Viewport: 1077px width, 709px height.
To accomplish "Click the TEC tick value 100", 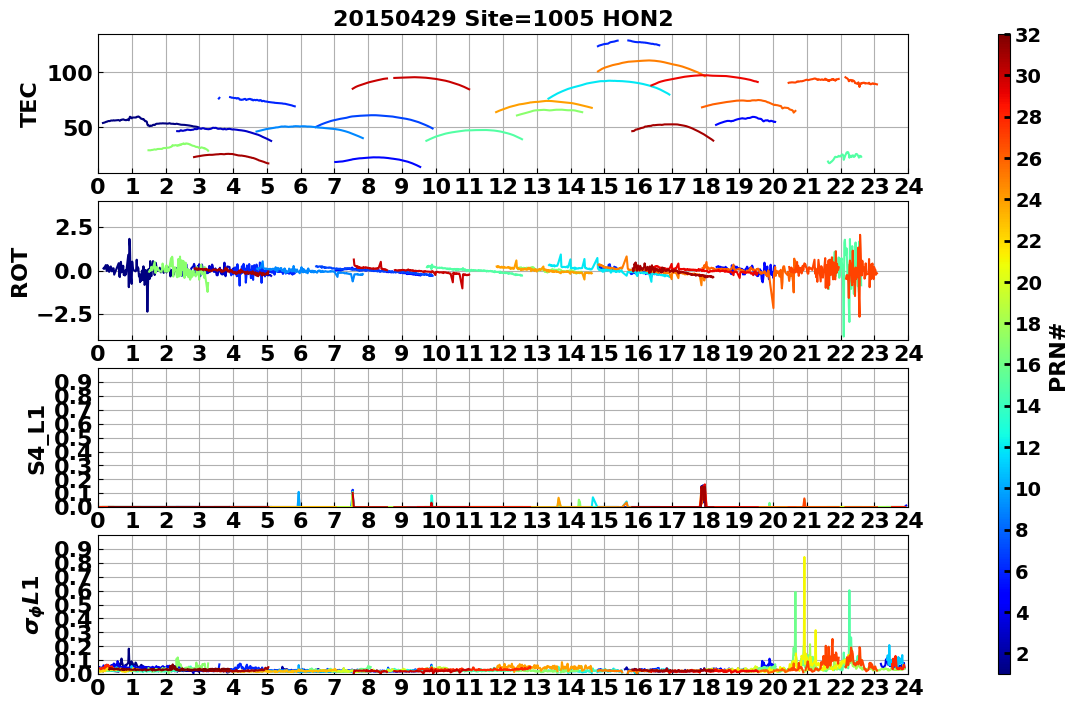I will [70, 73].
